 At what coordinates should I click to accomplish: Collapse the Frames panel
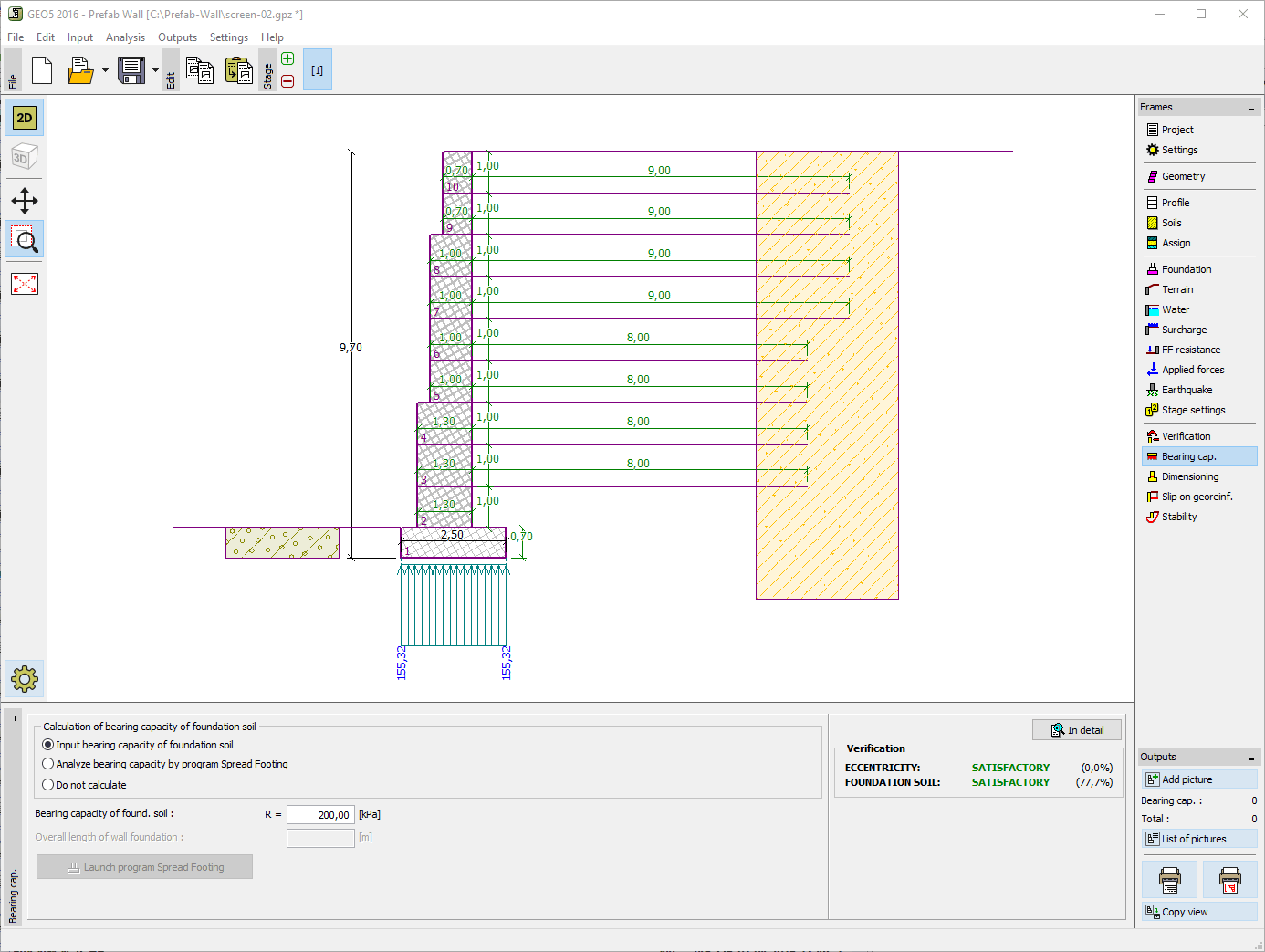1251,108
